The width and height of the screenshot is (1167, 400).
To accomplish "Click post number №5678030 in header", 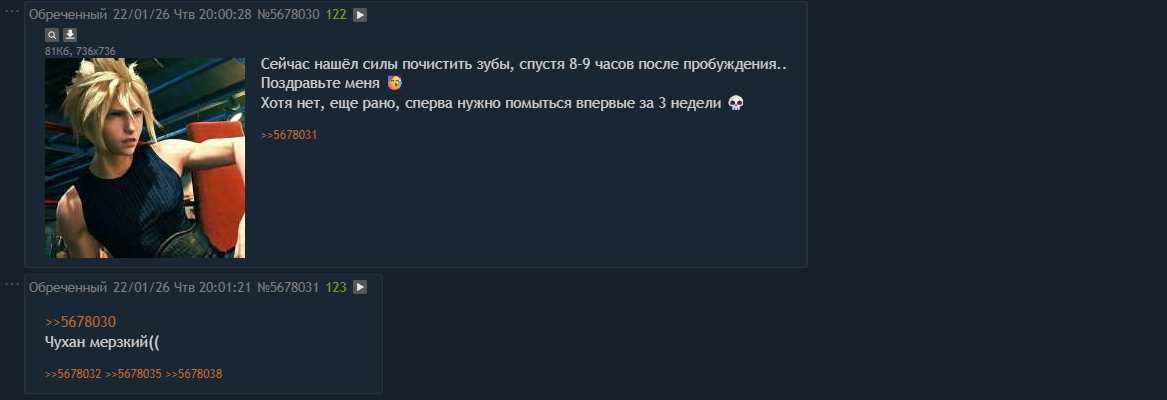I will [288, 15].
